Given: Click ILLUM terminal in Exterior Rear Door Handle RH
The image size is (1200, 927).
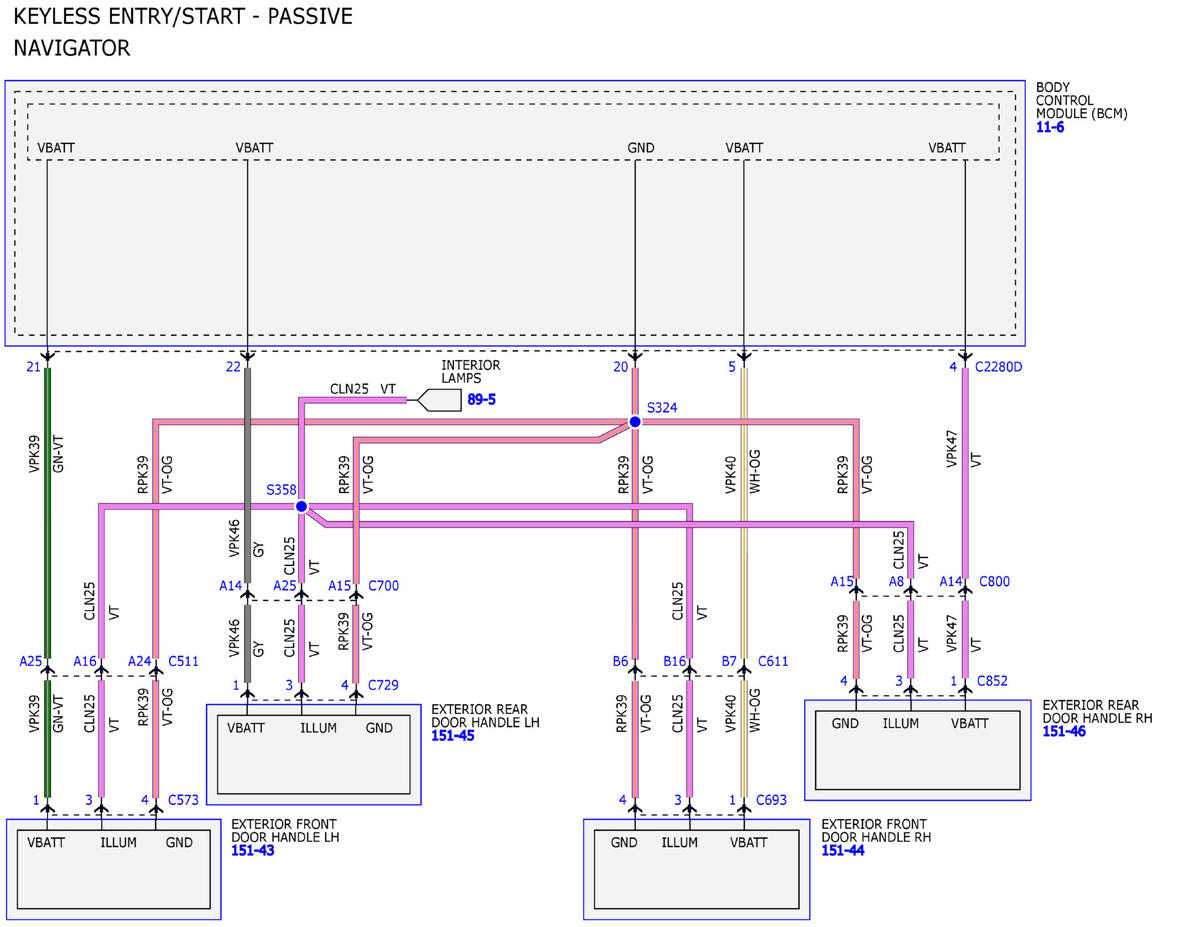Looking at the screenshot, I should pos(900,724).
